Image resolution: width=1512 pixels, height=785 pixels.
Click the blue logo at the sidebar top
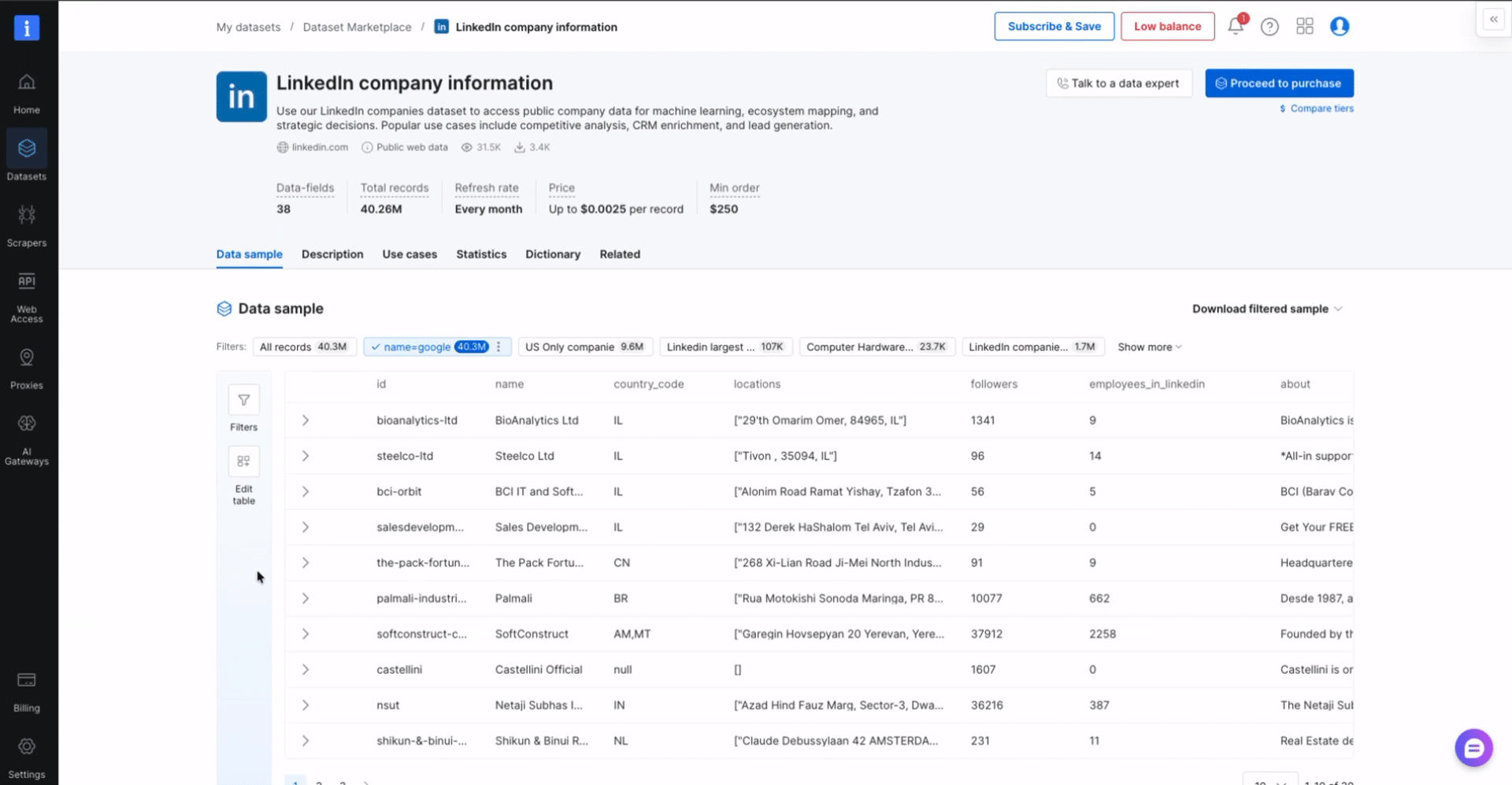tap(27, 28)
